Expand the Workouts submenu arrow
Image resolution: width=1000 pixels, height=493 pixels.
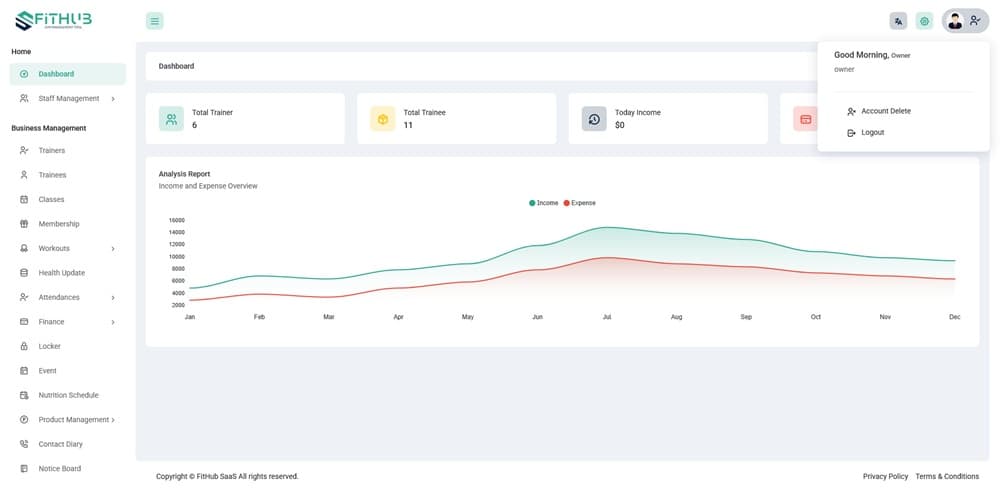112,248
